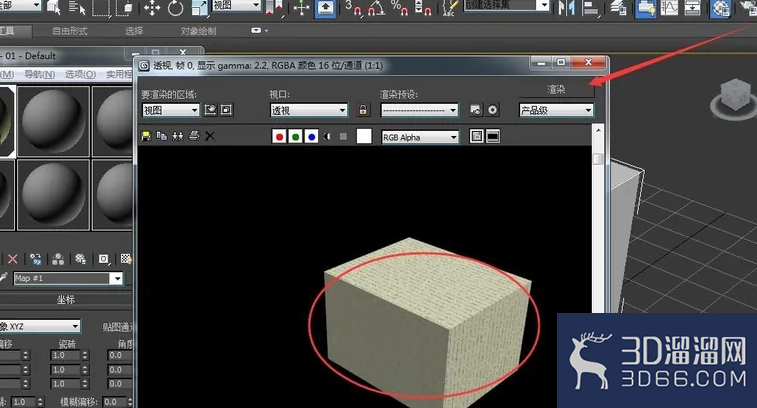Toggle the render window UI panel
Image resolution: width=757 pixels, height=408 pixels.
492,137
